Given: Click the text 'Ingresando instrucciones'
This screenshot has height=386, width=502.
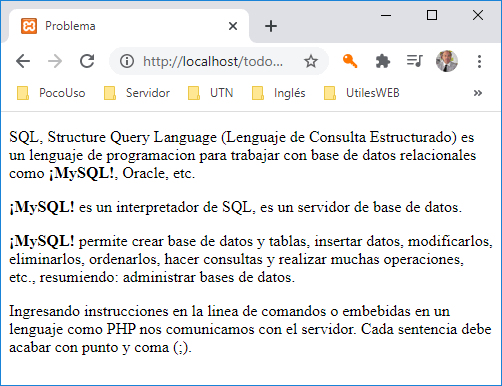Looking at the screenshot, I should (89, 311).
